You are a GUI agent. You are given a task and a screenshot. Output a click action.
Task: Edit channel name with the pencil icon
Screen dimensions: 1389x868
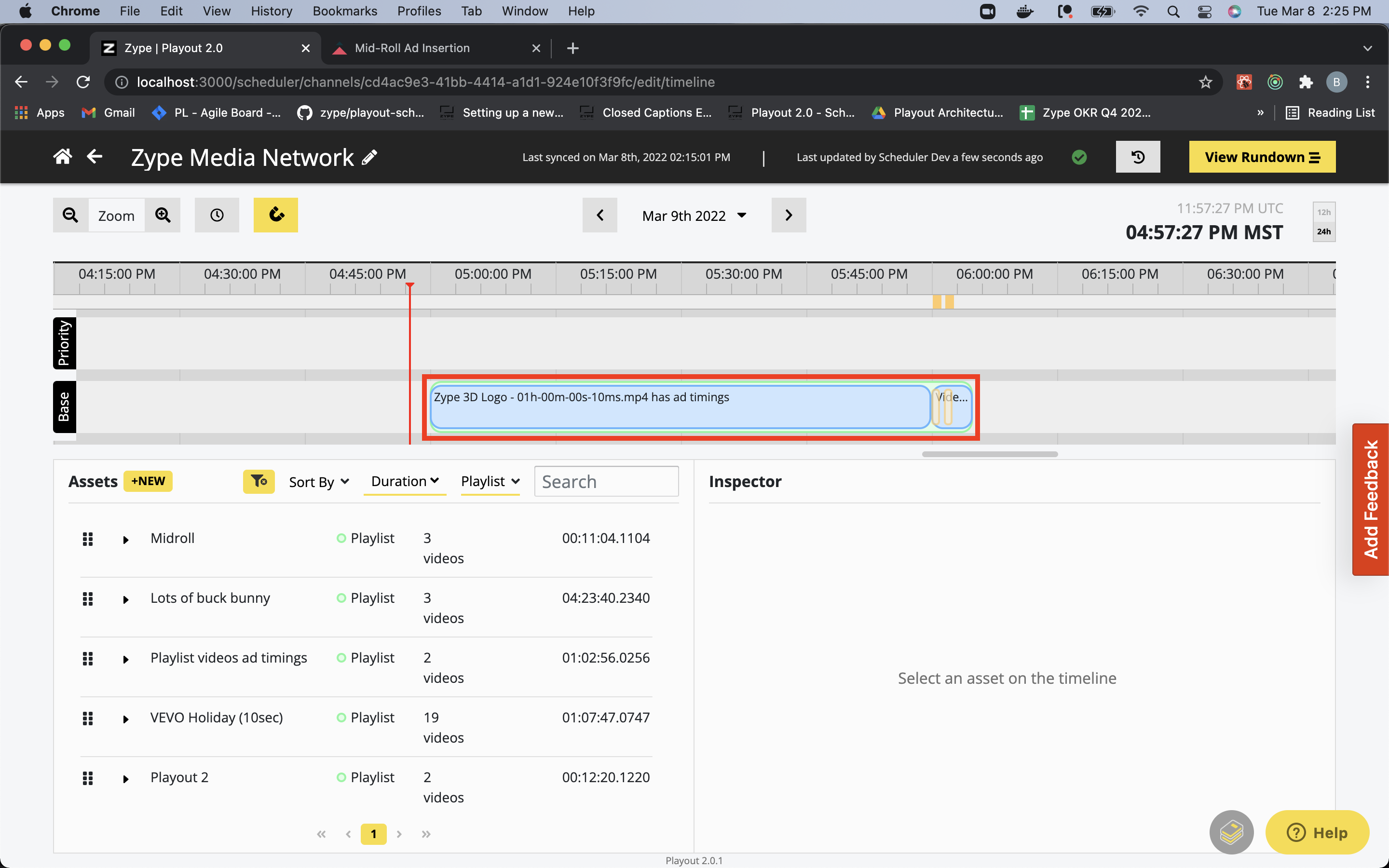coord(369,157)
